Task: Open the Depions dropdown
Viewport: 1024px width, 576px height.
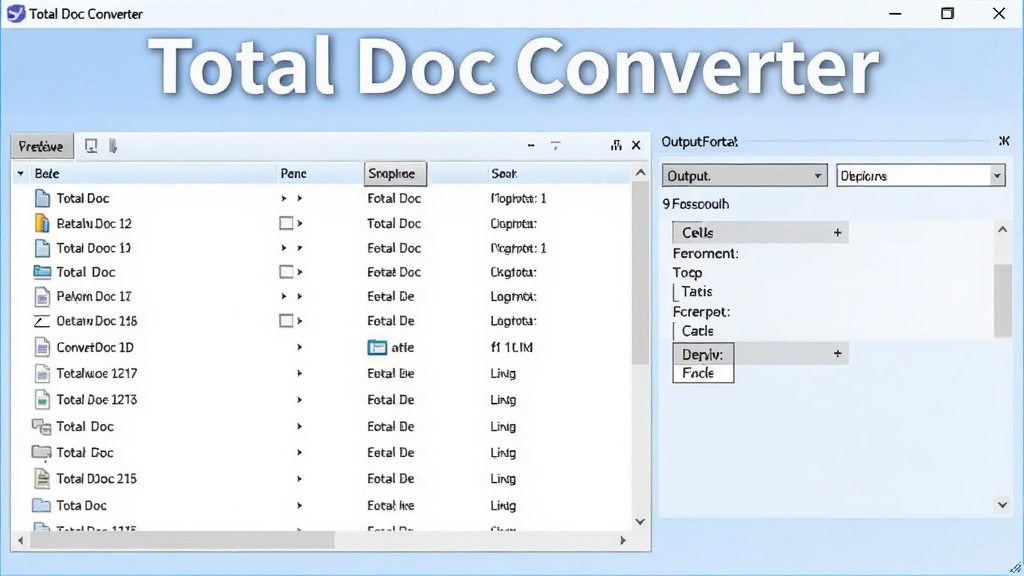Action: tap(920, 176)
